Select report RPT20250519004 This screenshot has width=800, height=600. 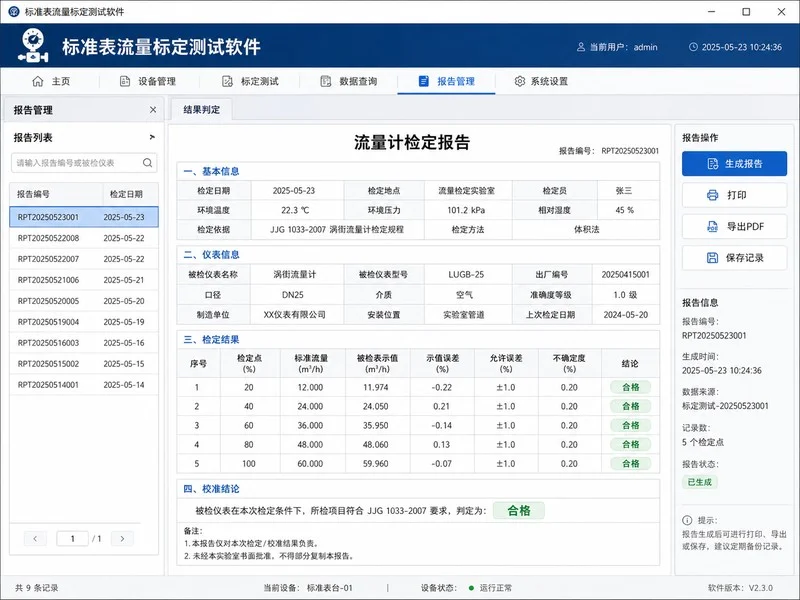click(84, 321)
